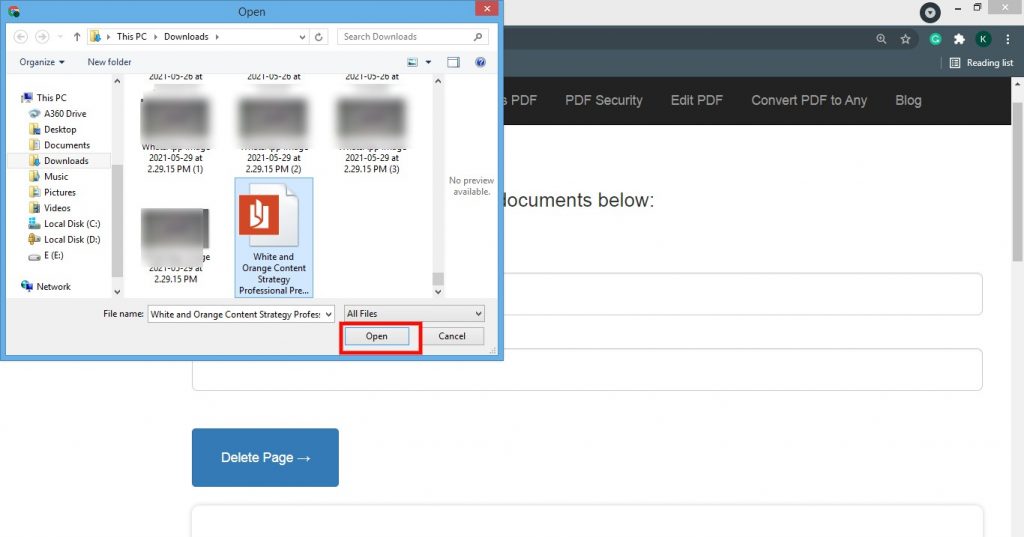Click the recent pages dropdown arrow beside Forward
1024x537 pixels.
tap(60, 37)
